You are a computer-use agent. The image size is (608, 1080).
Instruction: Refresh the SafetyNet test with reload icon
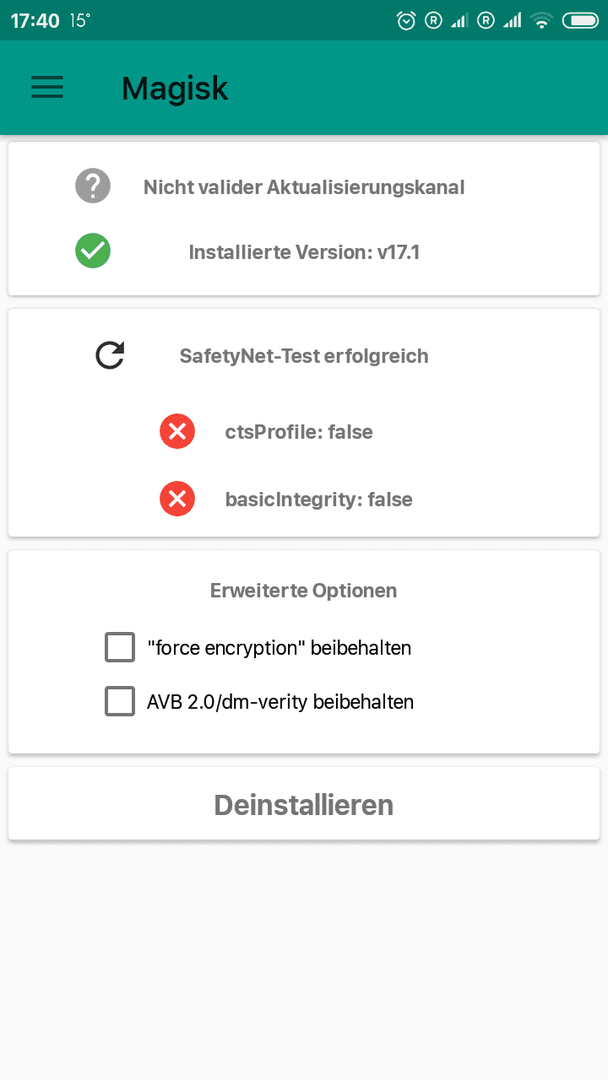110,356
